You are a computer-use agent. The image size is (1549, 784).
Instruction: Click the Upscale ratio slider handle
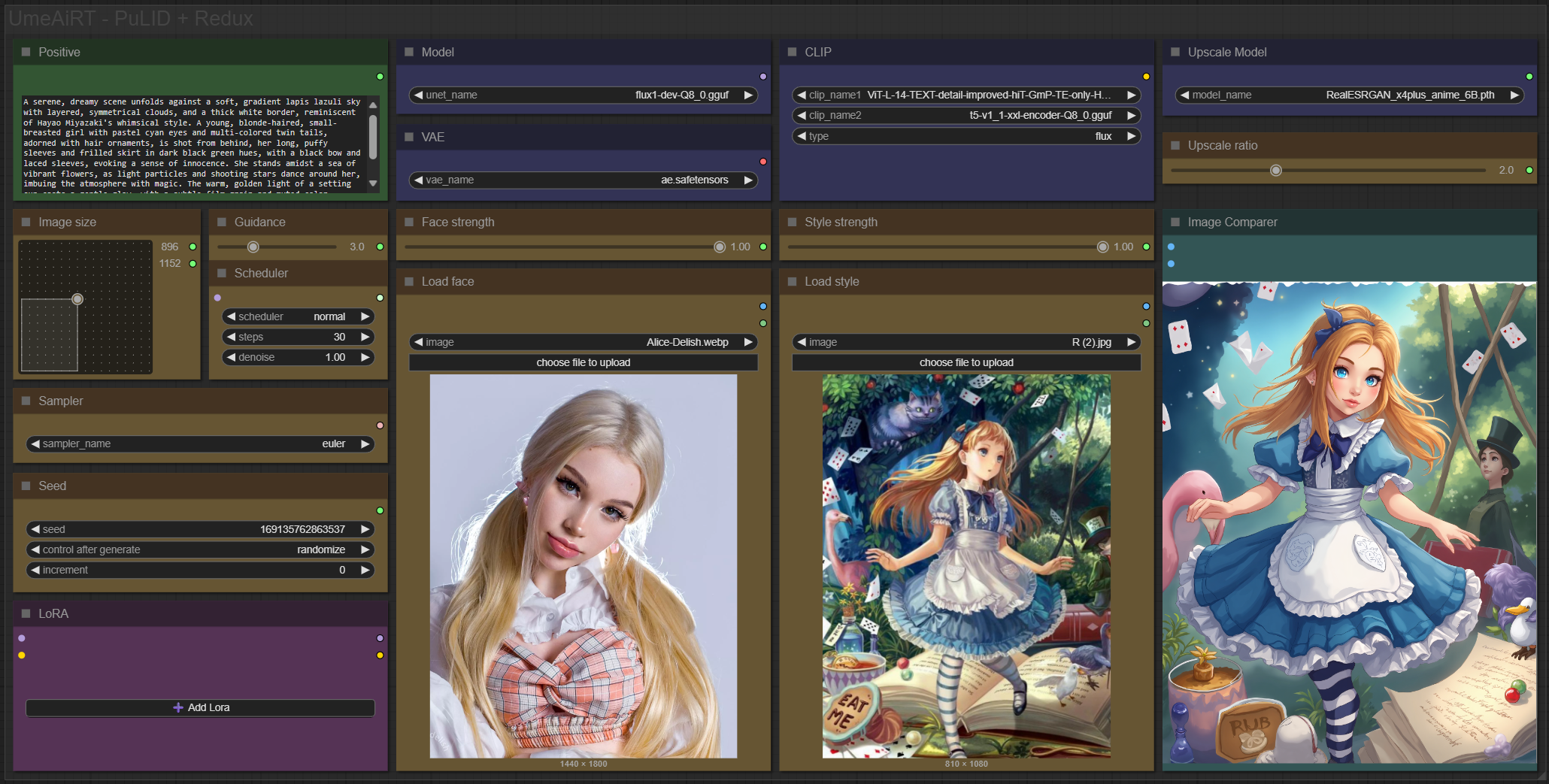tap(1275, 171)
